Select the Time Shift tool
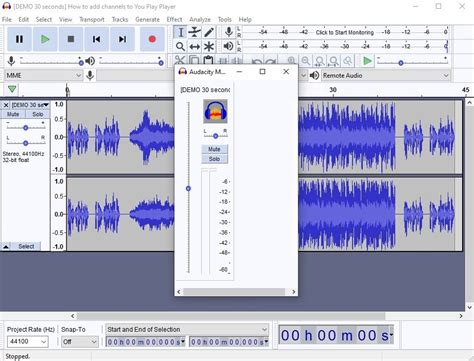The width and height of the screenshot is (474, 361). 194,46
